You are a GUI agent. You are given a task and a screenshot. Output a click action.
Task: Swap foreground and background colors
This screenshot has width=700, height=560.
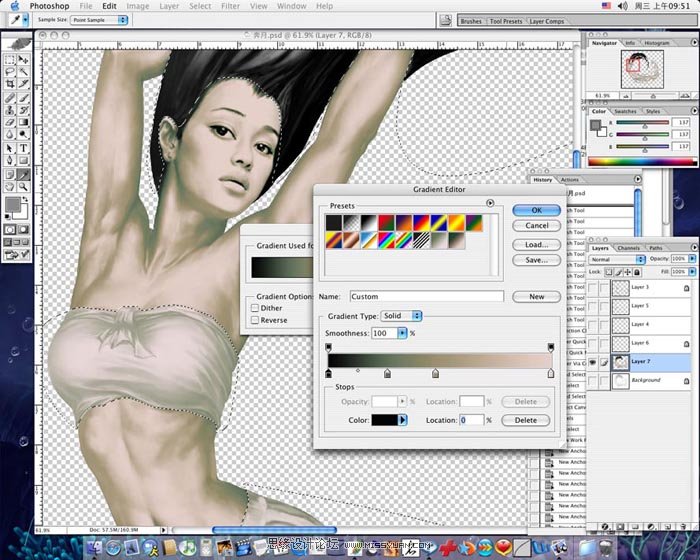coord(25,199)
